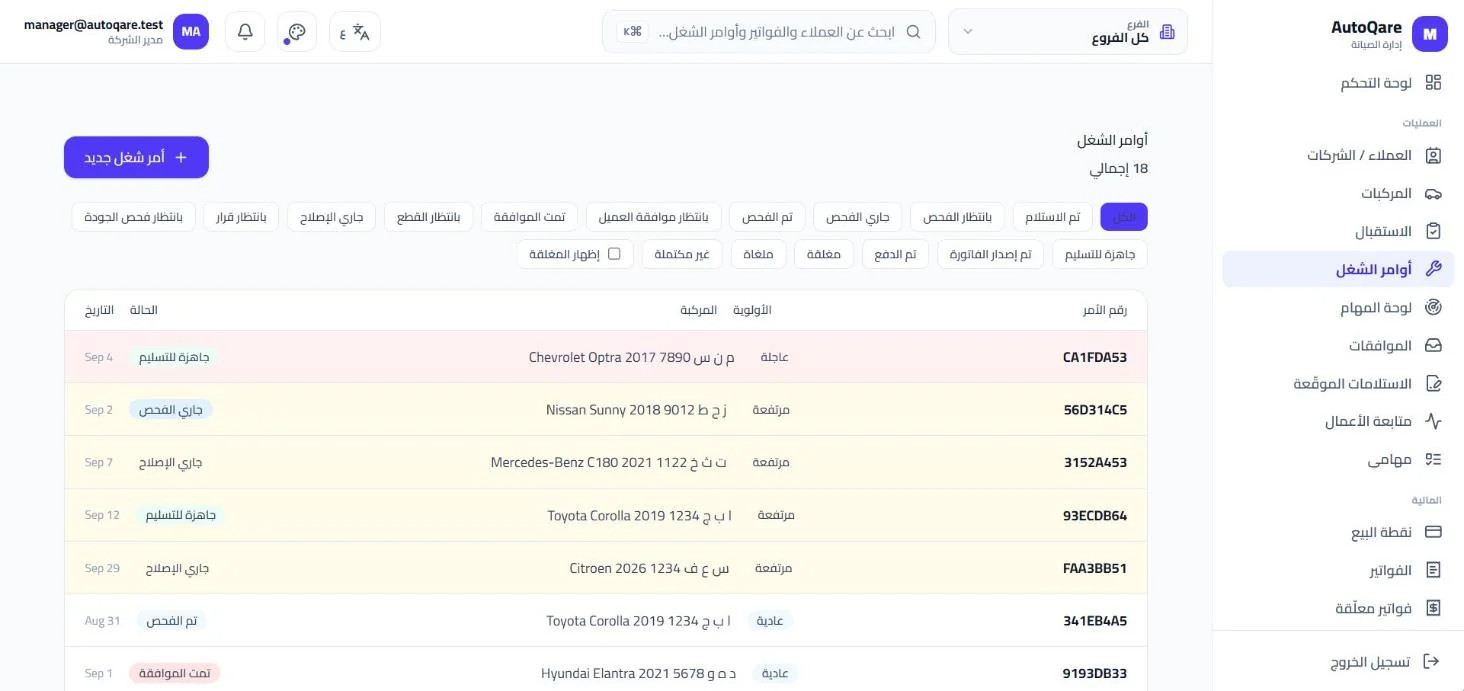Open work order FAA3BB51
The height and width of the screenshot is (691, 1464).
point(605,568)
